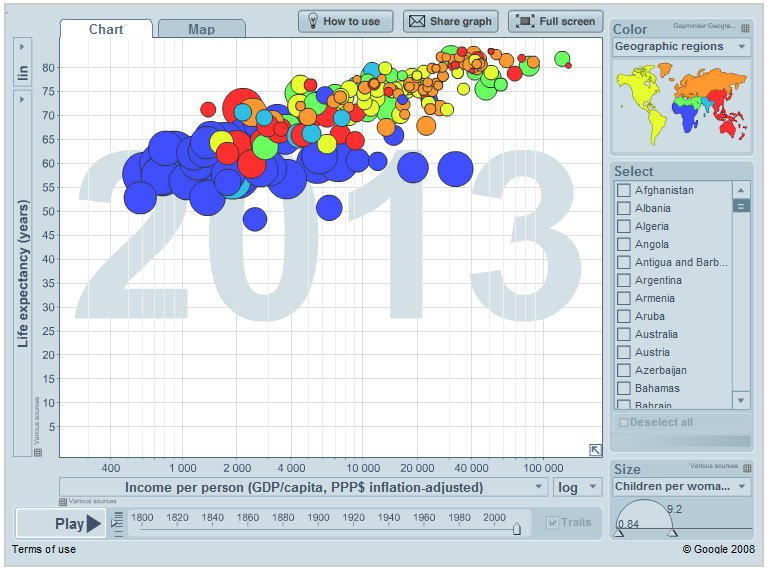Select Argentina in the country list
Image resolution: width=769 pixels, height=574 pixels.
(x=657, y=280)
